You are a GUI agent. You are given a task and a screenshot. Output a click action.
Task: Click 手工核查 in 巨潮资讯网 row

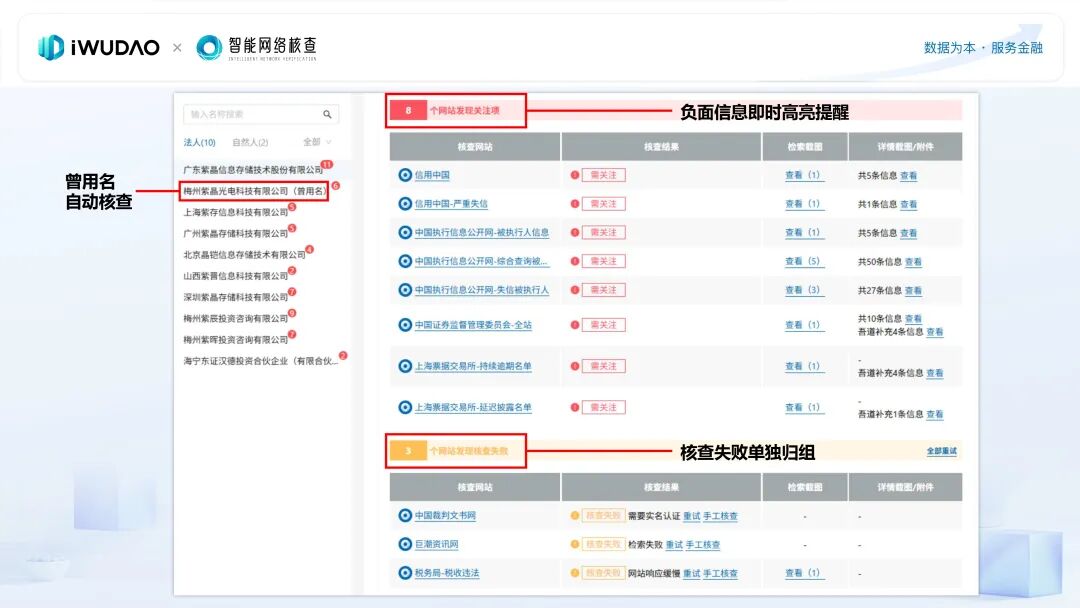(x=703, y=545)
